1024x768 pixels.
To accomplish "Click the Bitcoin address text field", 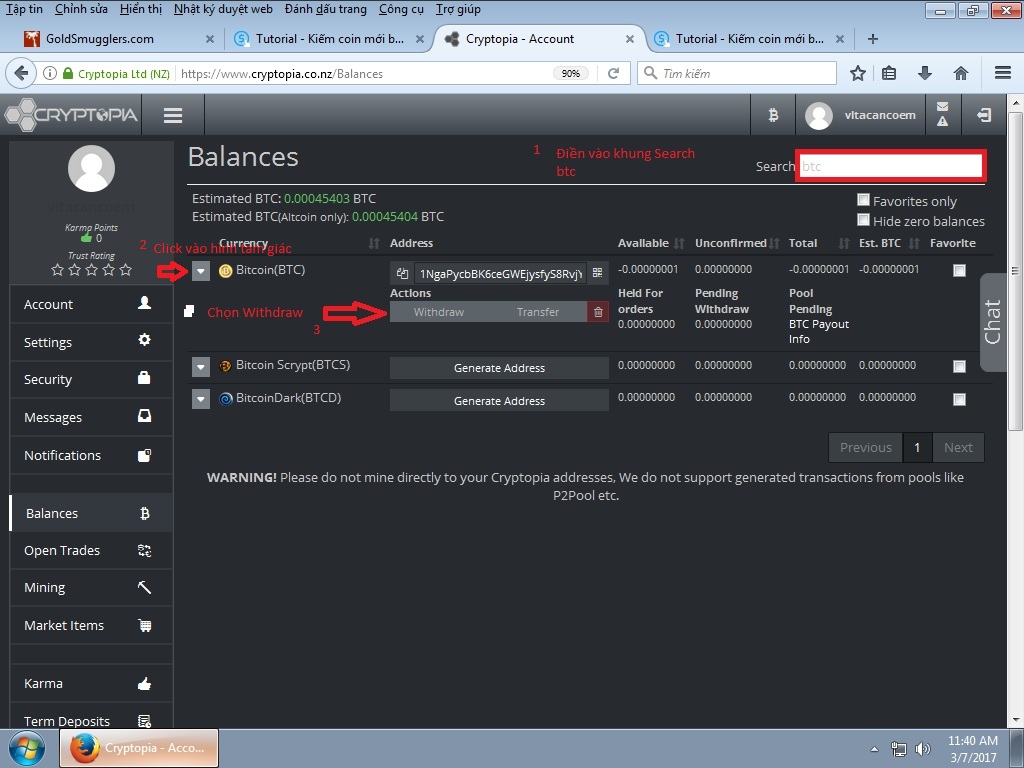I will point(500,274).
